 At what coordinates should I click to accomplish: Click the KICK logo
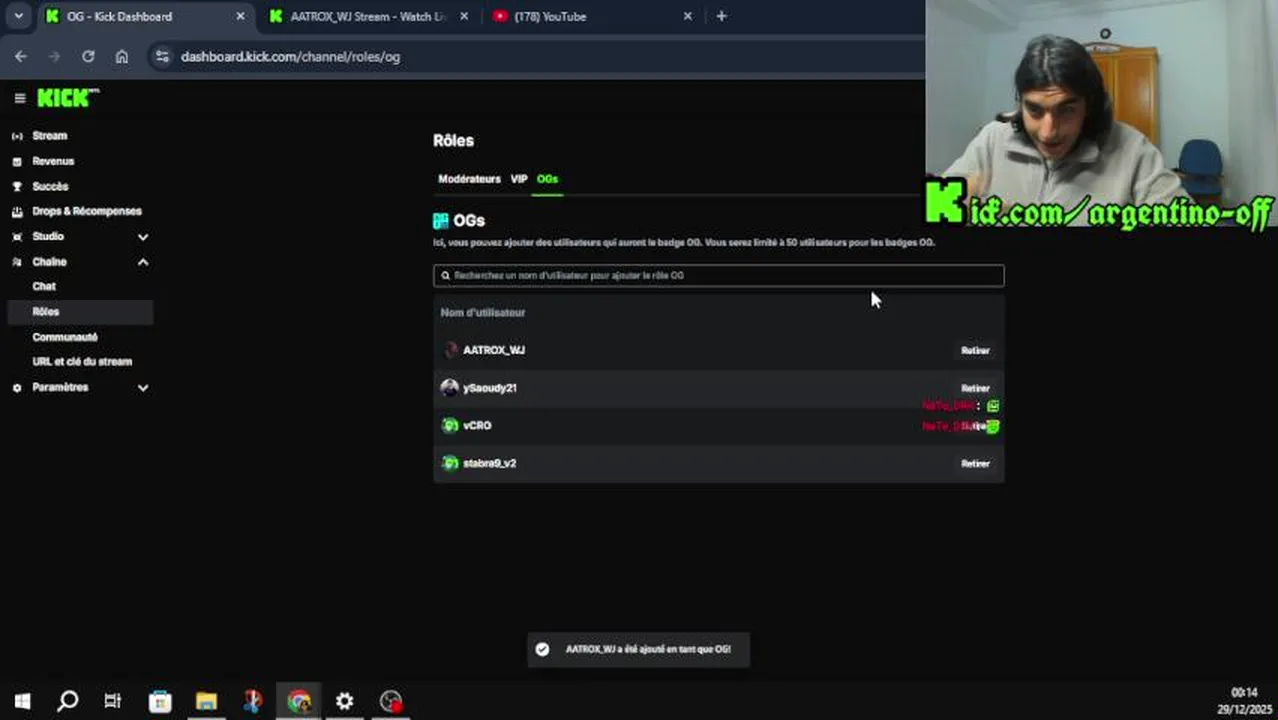click(68, 97)
